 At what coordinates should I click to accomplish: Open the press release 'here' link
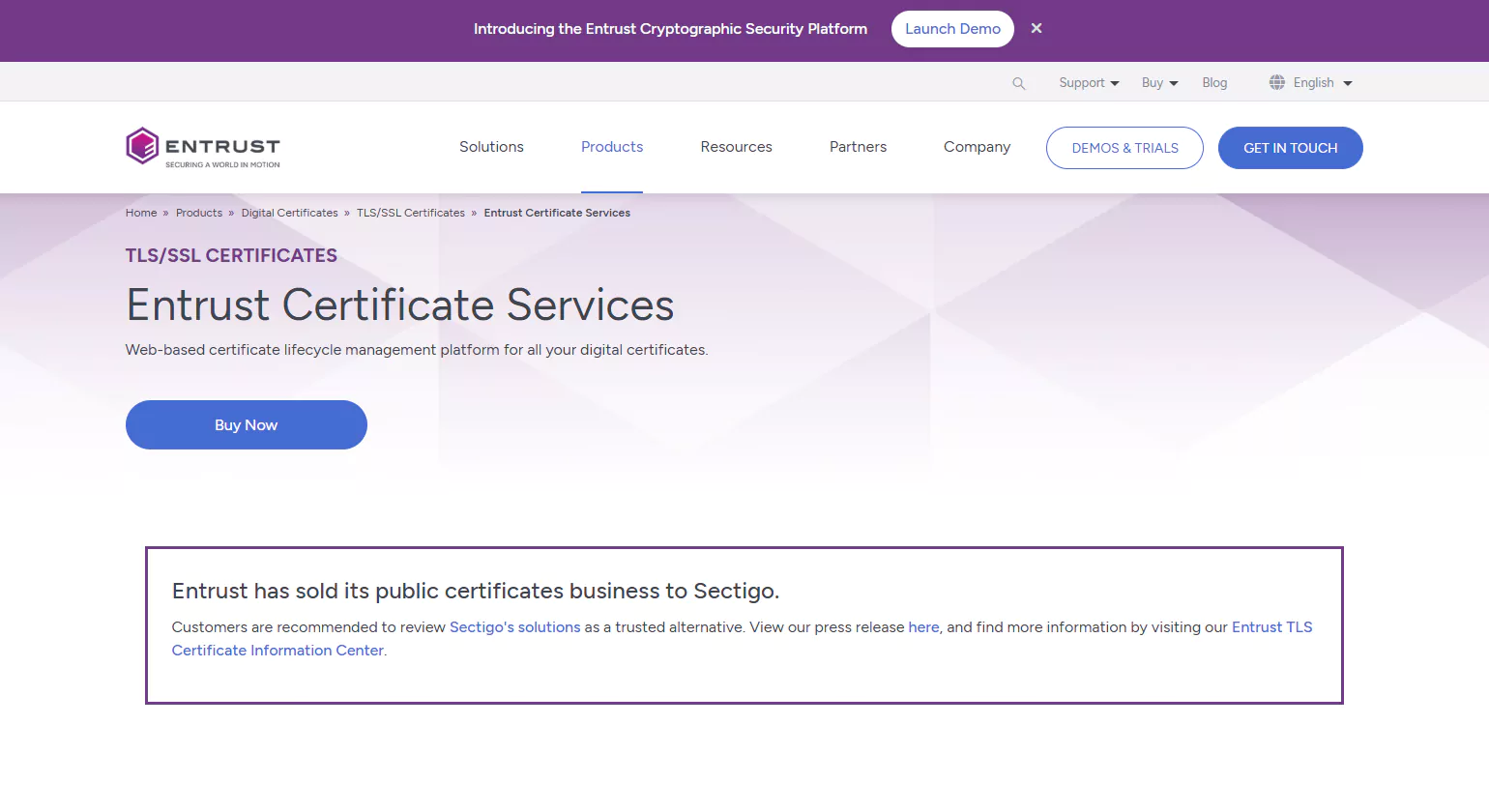click(x=923, y=627)
